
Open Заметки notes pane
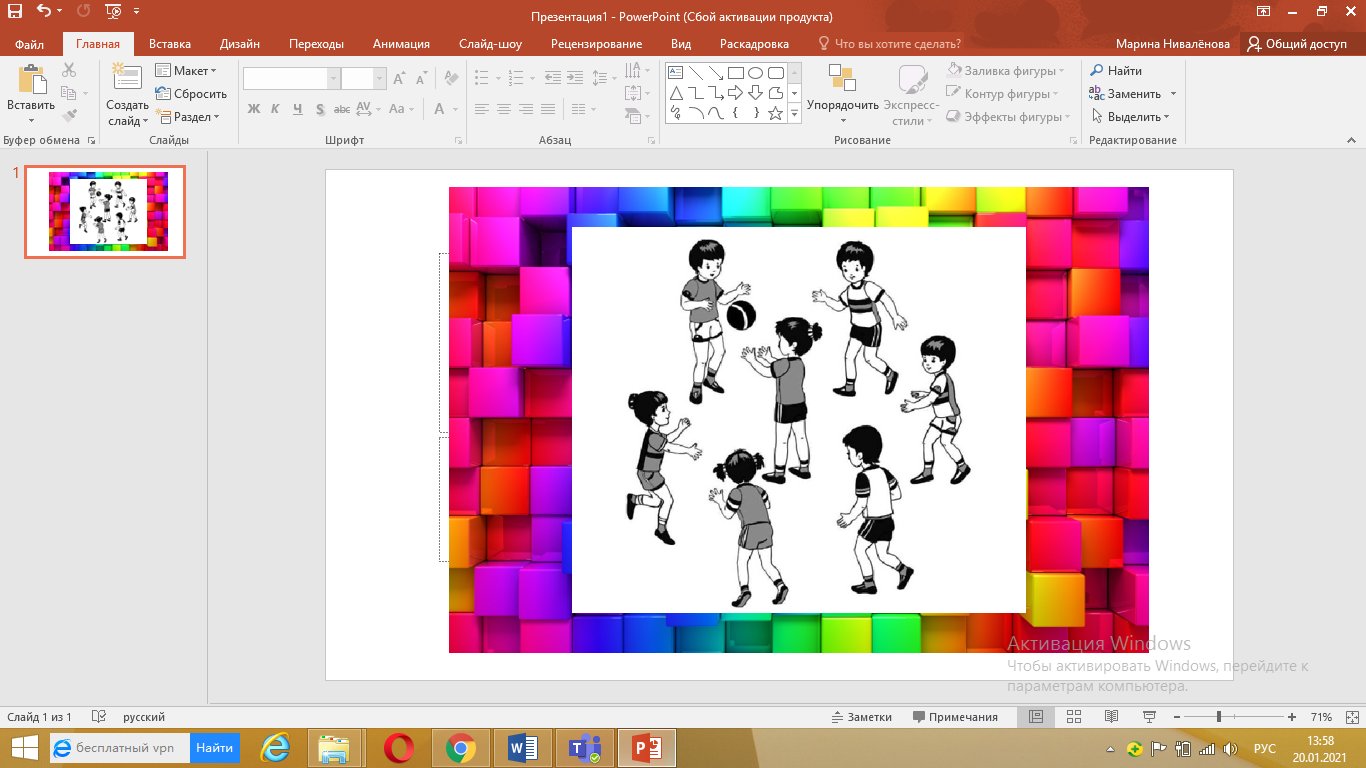(x=861, y=717)
